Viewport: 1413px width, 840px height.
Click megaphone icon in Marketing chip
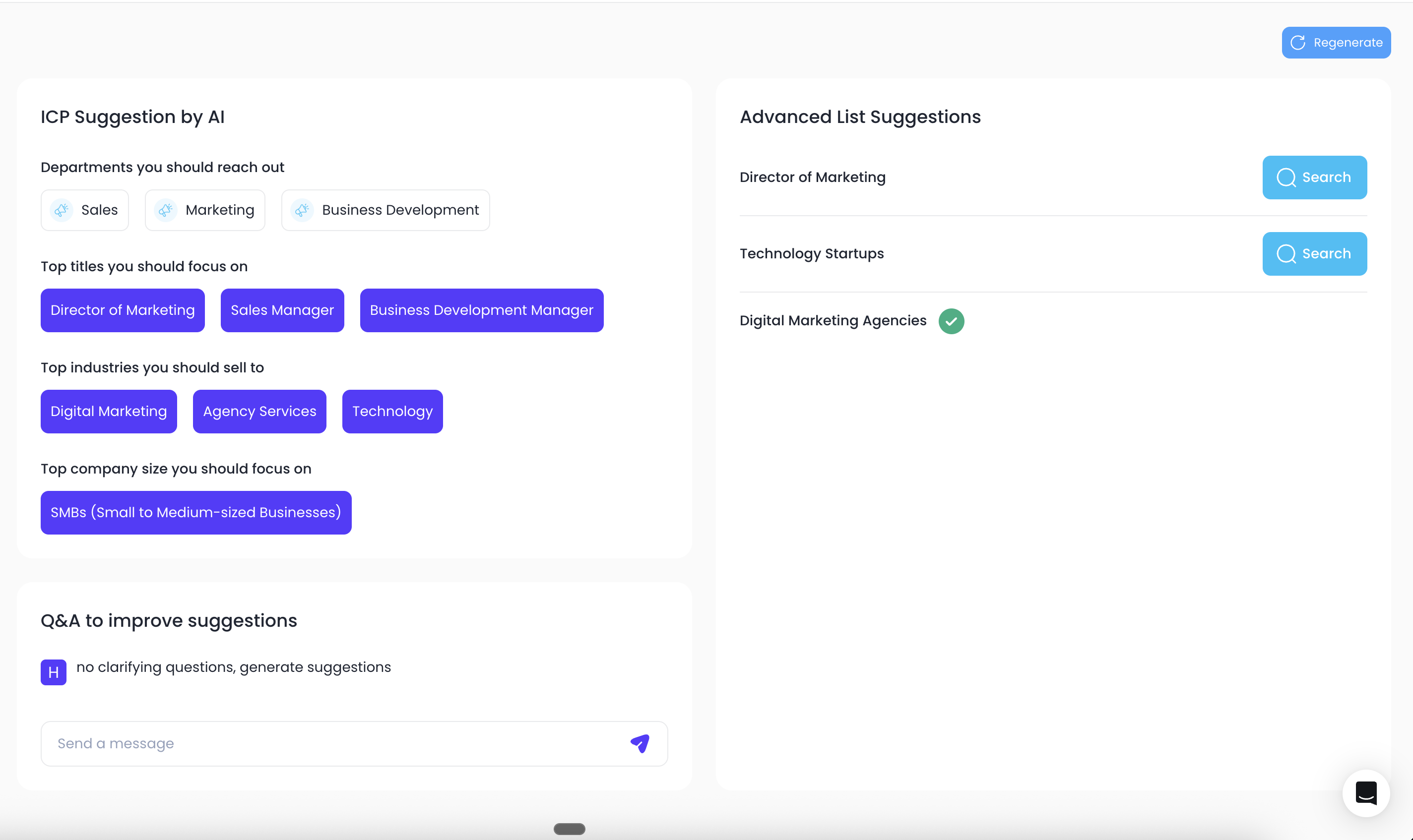click(x=166, y=210)
